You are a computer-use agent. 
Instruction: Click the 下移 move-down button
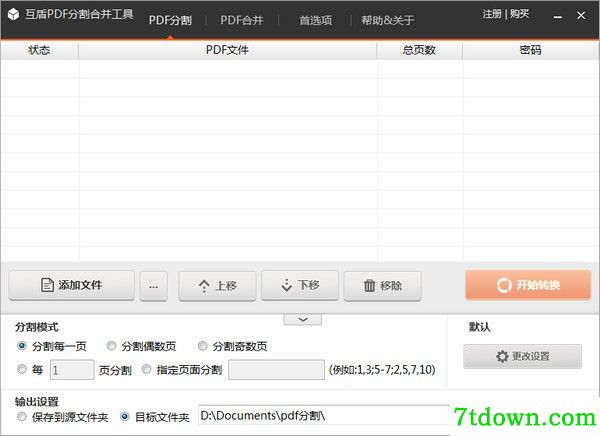(x=300, y=285)
